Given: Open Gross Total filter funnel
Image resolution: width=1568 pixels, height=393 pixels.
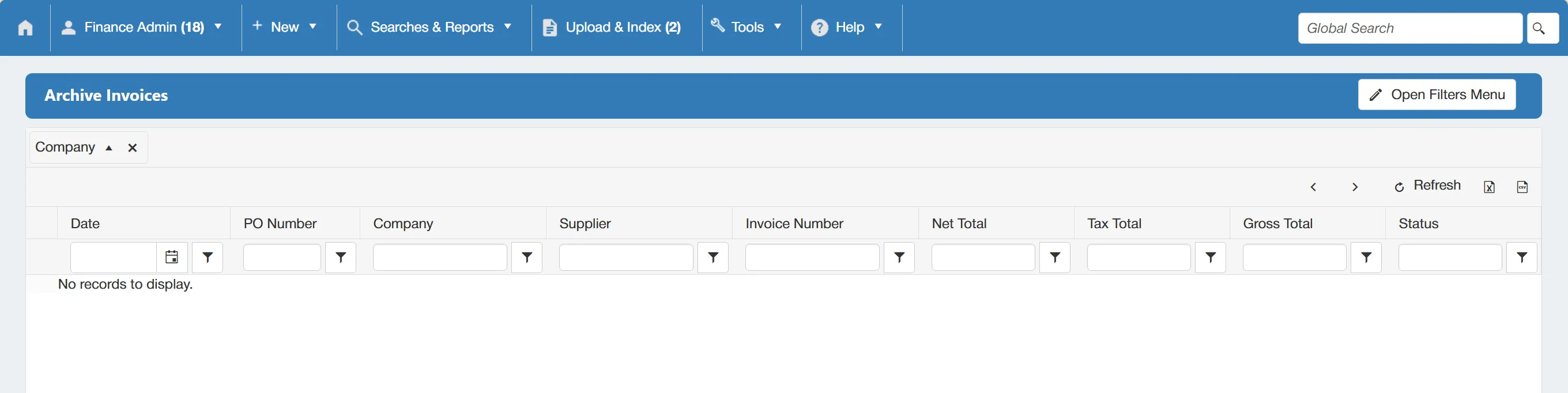Looking at the screenshot, I should coord(1366,258).
